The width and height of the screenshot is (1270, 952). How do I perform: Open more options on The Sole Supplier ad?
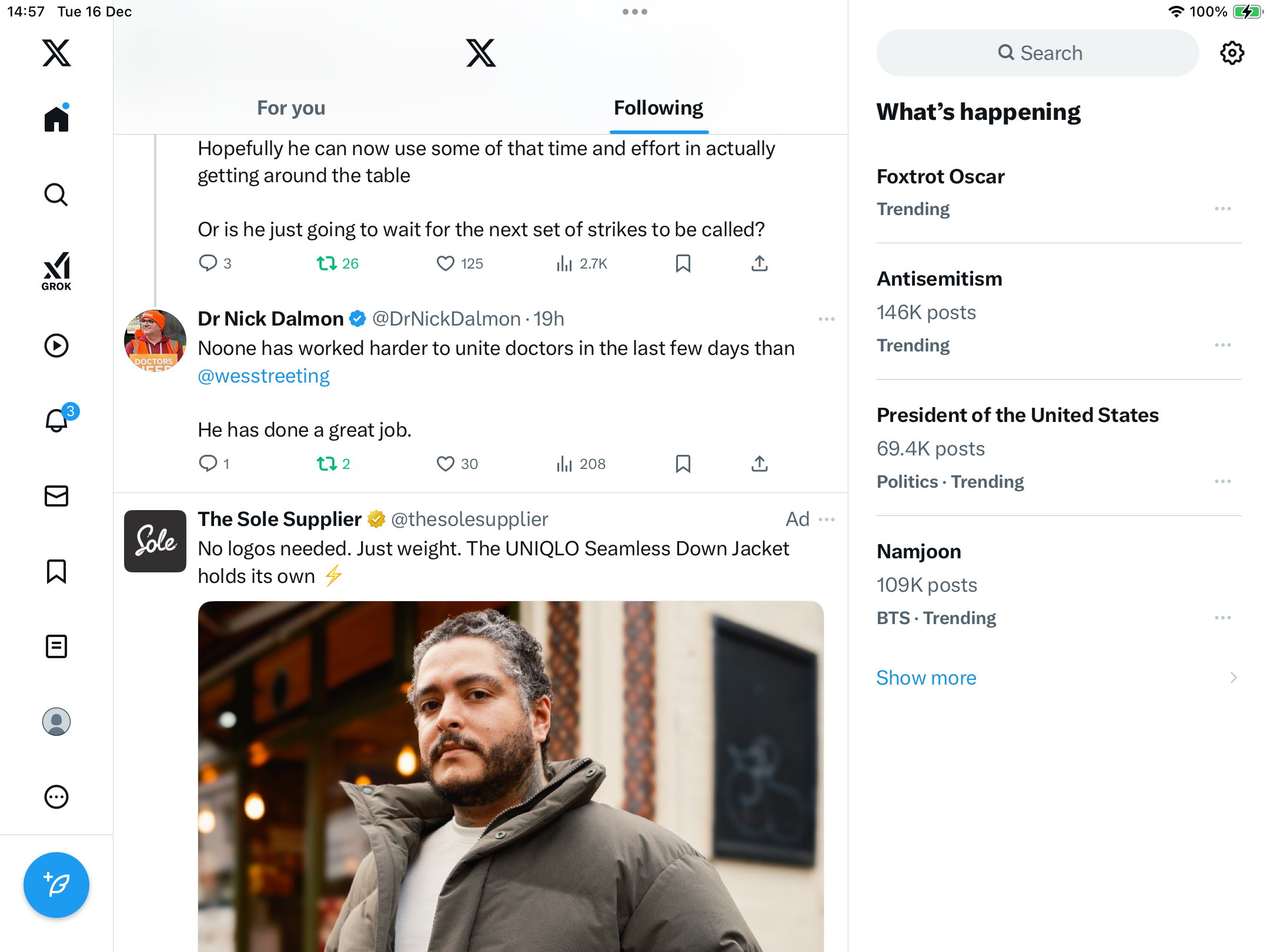827,519
